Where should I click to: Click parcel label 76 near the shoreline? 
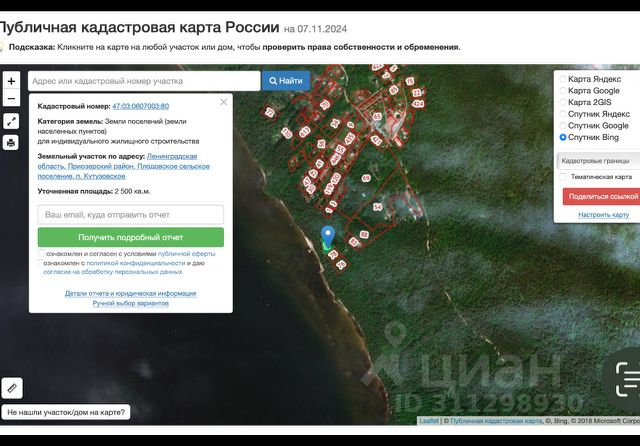click(x=341, y=264)
